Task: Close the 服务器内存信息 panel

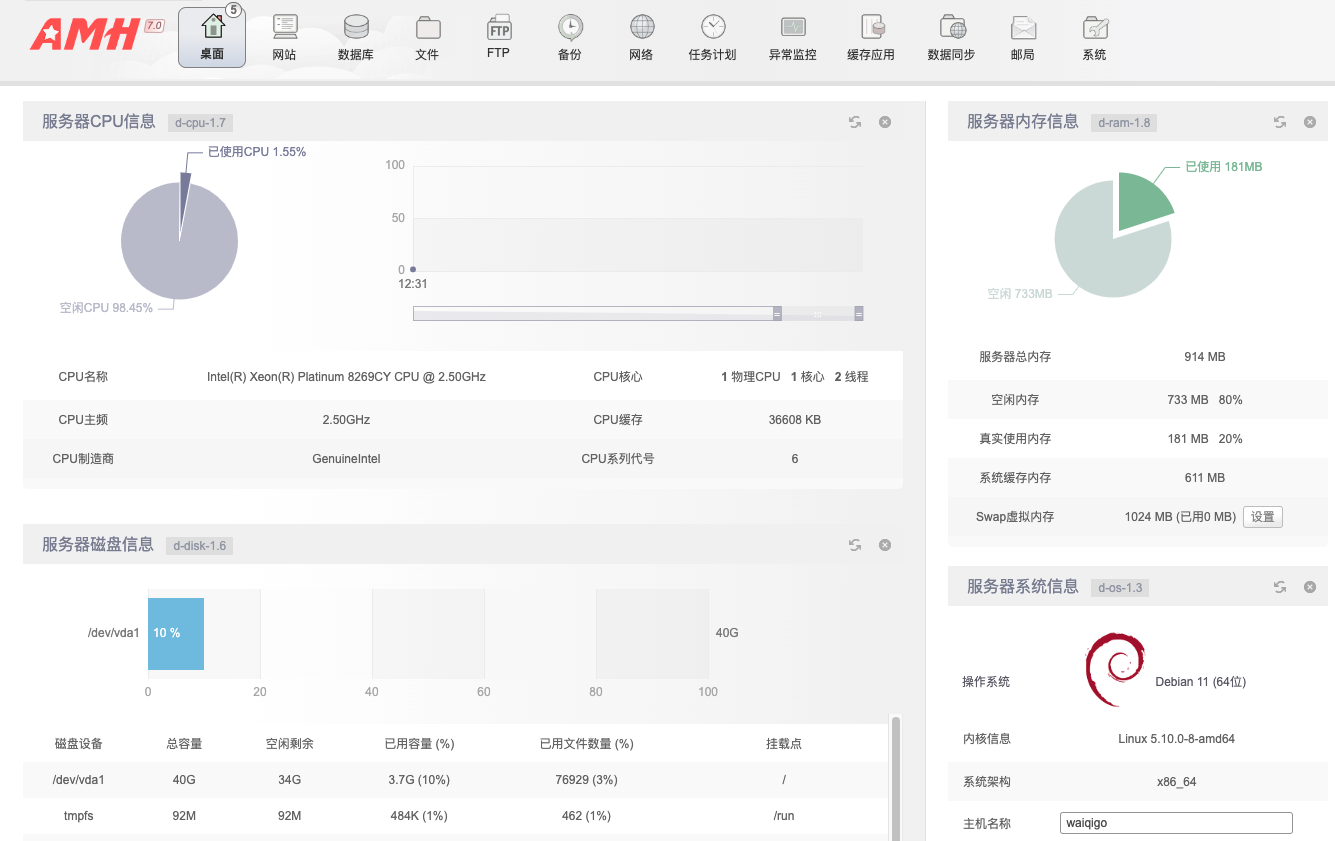Action: pyautogui.click(x=1309, y=122)
